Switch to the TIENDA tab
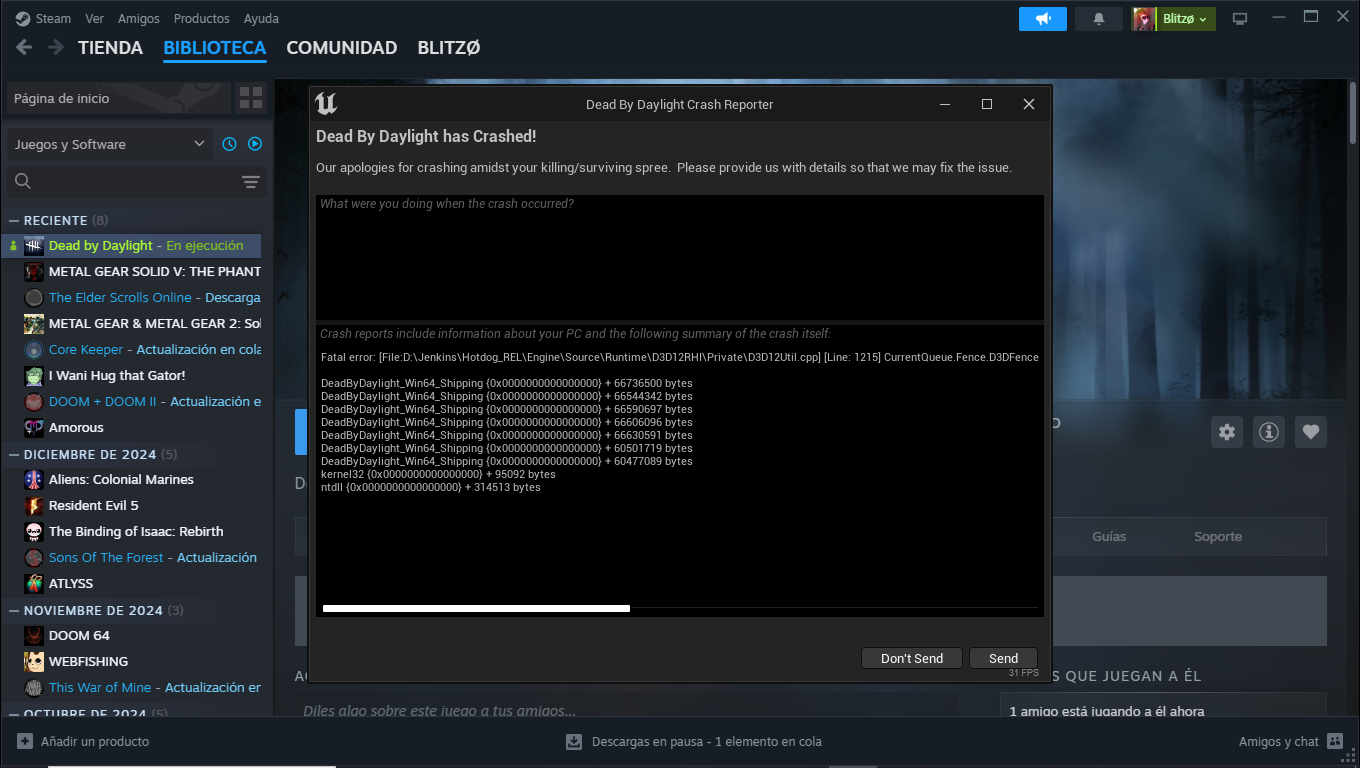The height and width of the screenshot is (768, 1360). coord(110,47)
